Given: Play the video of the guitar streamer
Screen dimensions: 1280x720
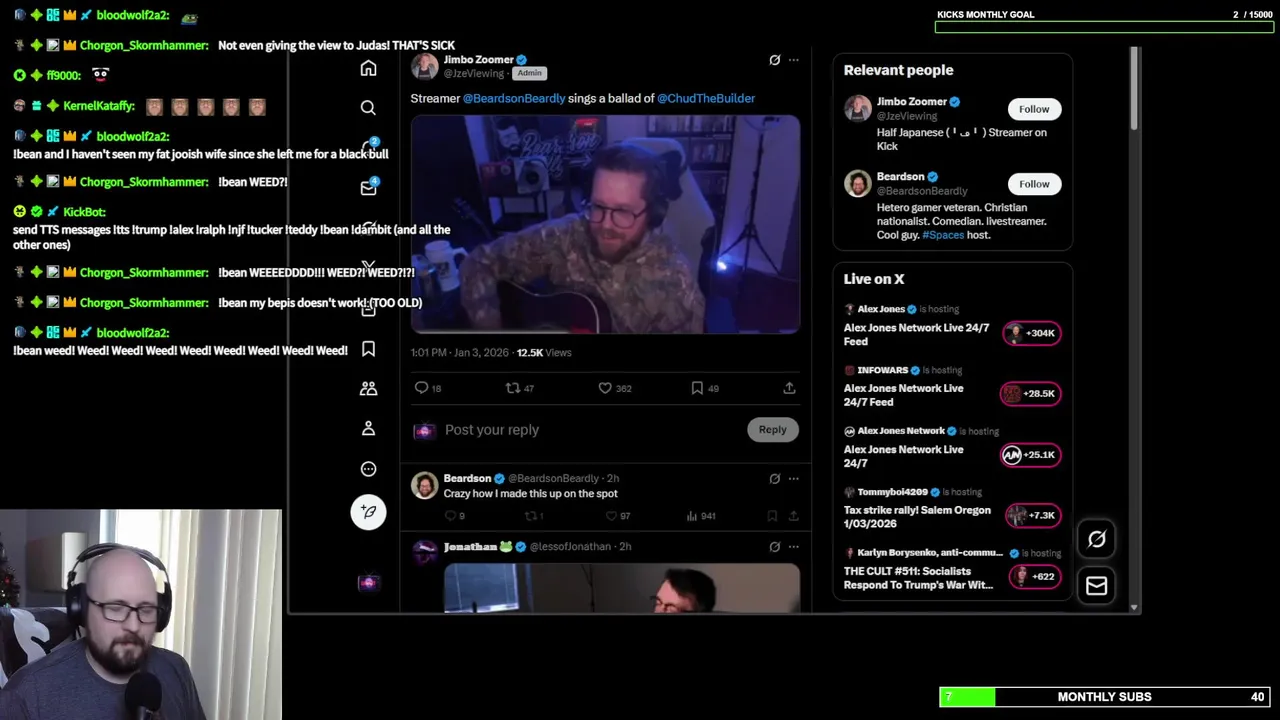Looking at the screenshot, I should pyautogui.click(x=605, y=224).
